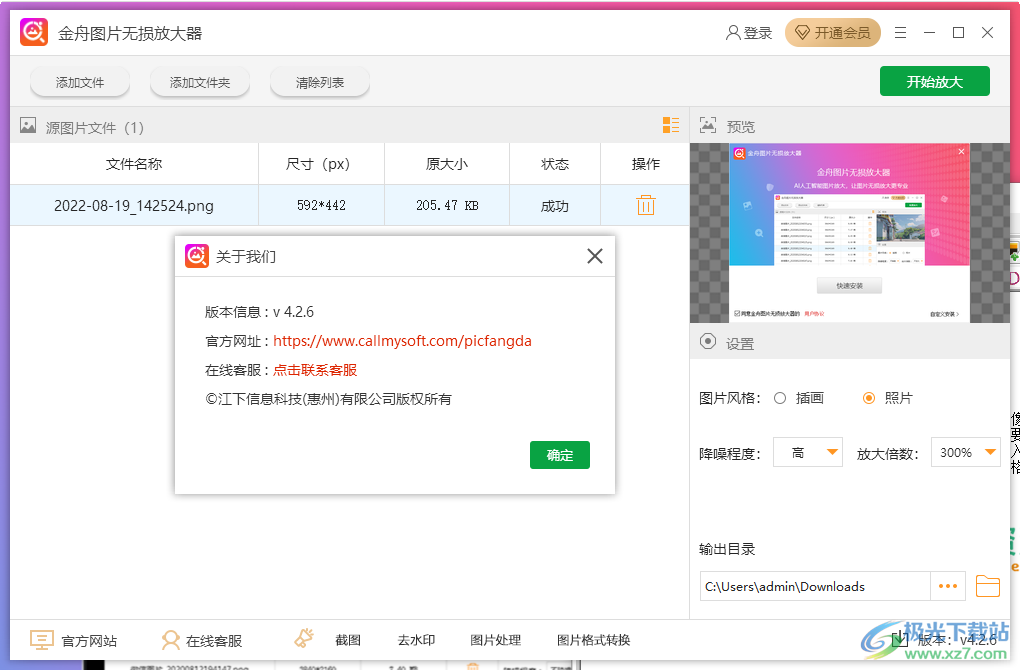Click the Become a Member (开通会员) button
The width and height of the screenshot is (1020, 670).
pyautogui.click(x=833, y=33)
